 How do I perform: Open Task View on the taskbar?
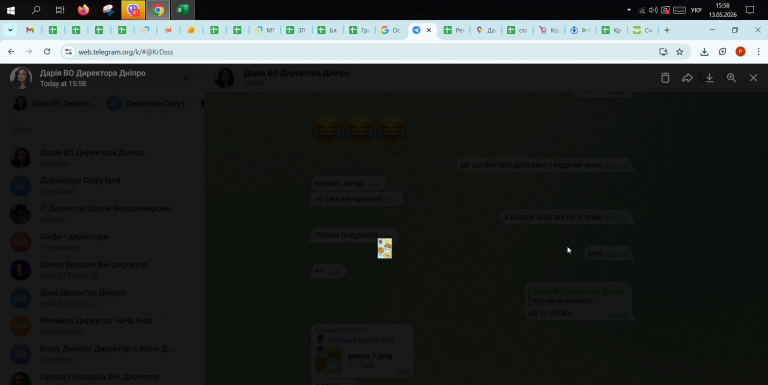coord(60,10)
